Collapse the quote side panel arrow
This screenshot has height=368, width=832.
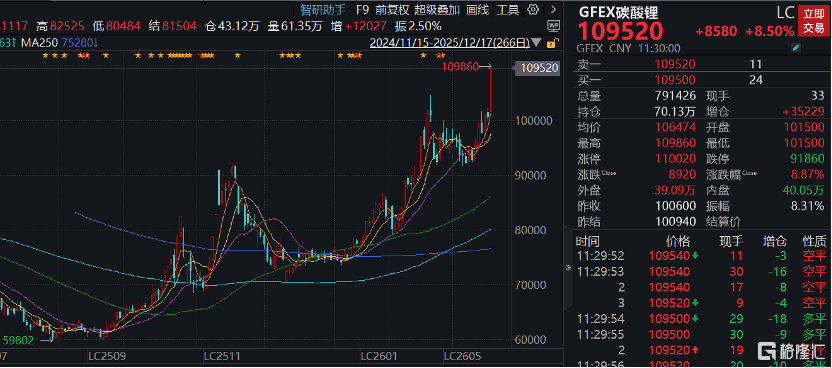568,269
